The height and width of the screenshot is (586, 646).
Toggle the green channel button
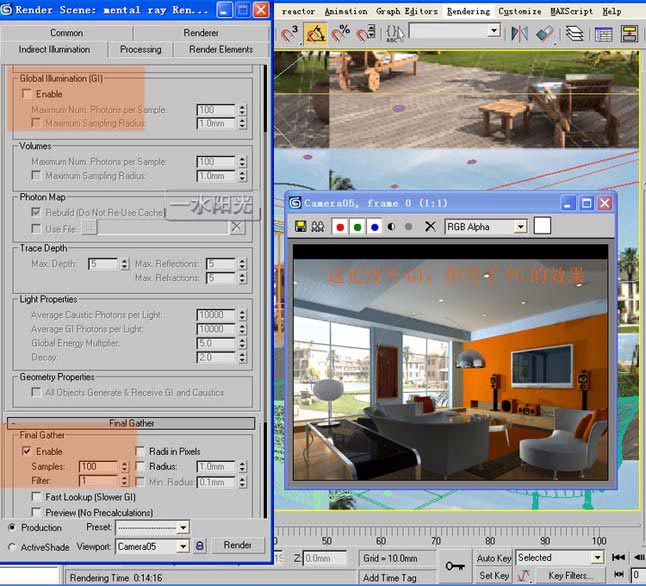click(357, 227)
